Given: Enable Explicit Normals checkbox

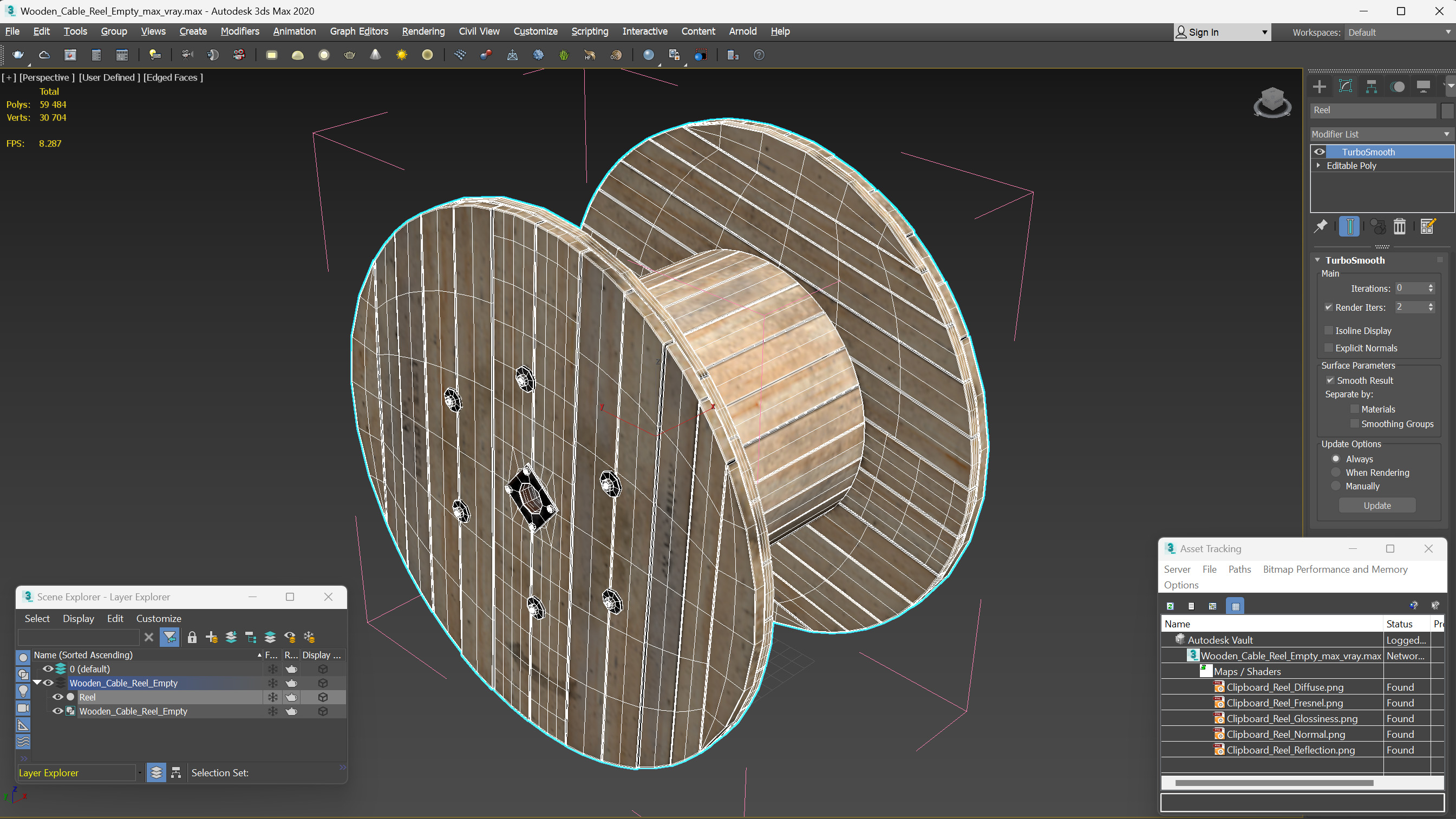Looking at the screenshot, I should (1329, 348).
